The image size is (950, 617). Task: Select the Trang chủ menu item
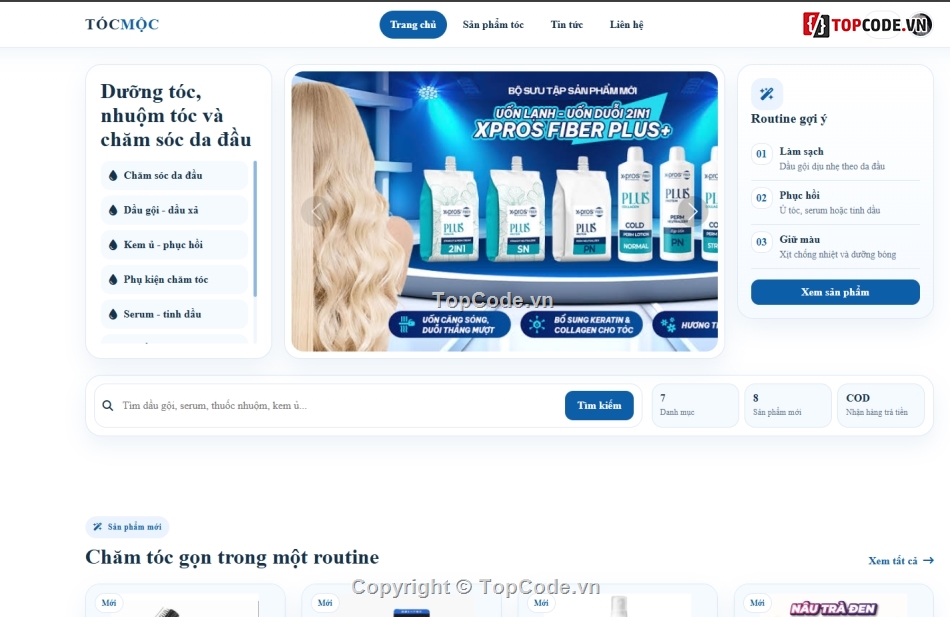(413, 24)
